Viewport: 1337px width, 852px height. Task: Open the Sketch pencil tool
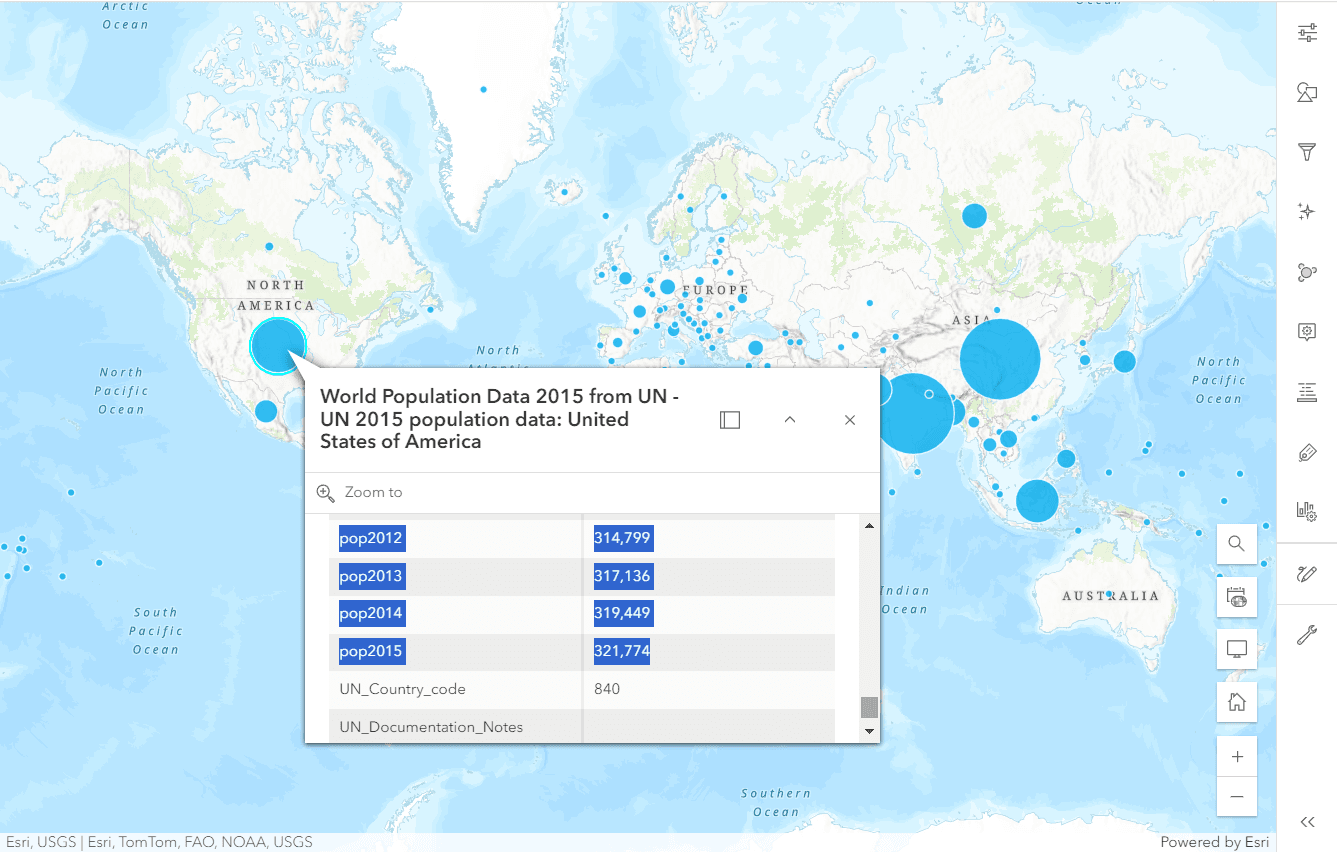(1307, 574)
